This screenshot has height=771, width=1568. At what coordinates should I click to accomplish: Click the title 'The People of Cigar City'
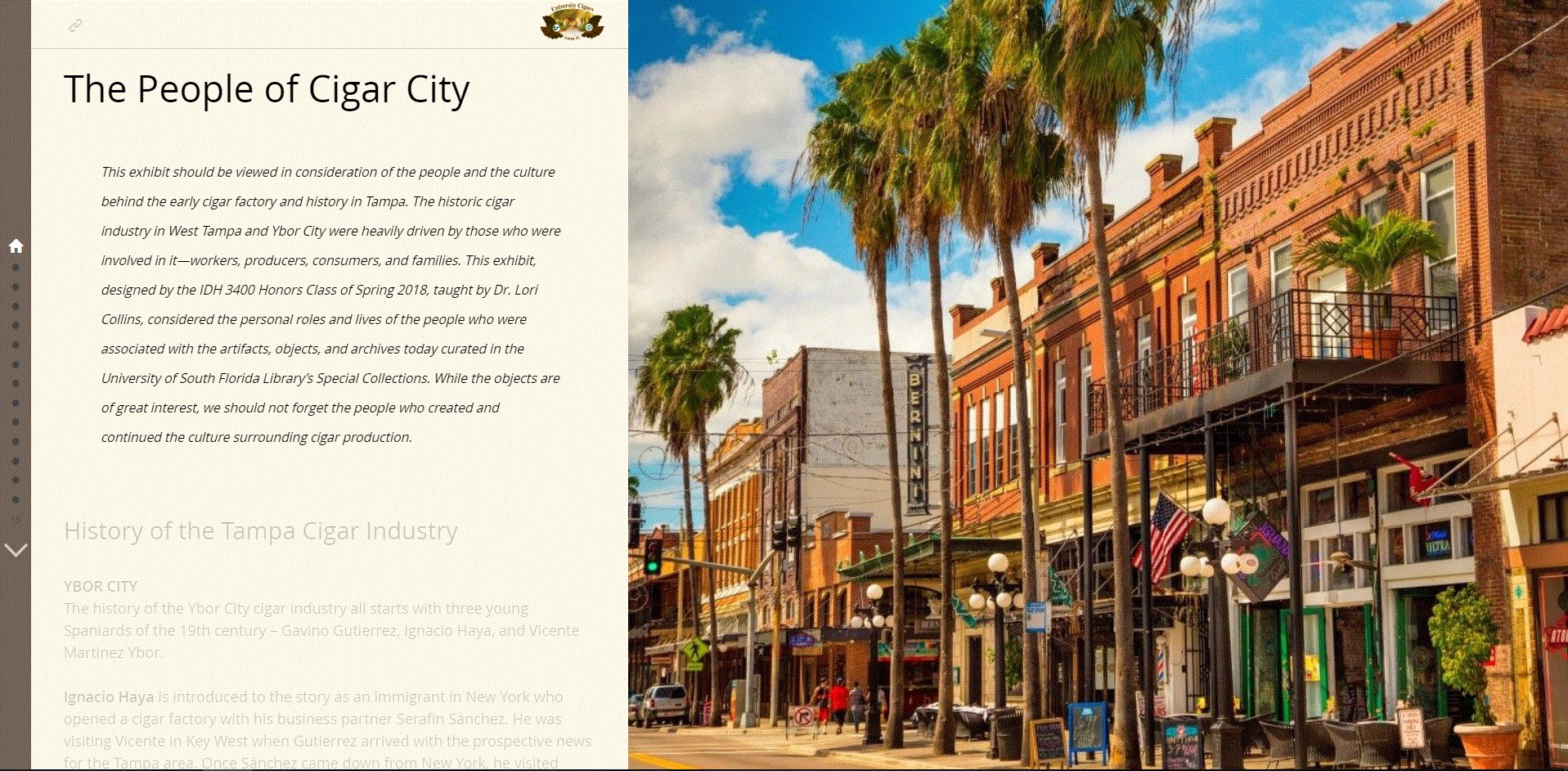(x=267, y=89)
